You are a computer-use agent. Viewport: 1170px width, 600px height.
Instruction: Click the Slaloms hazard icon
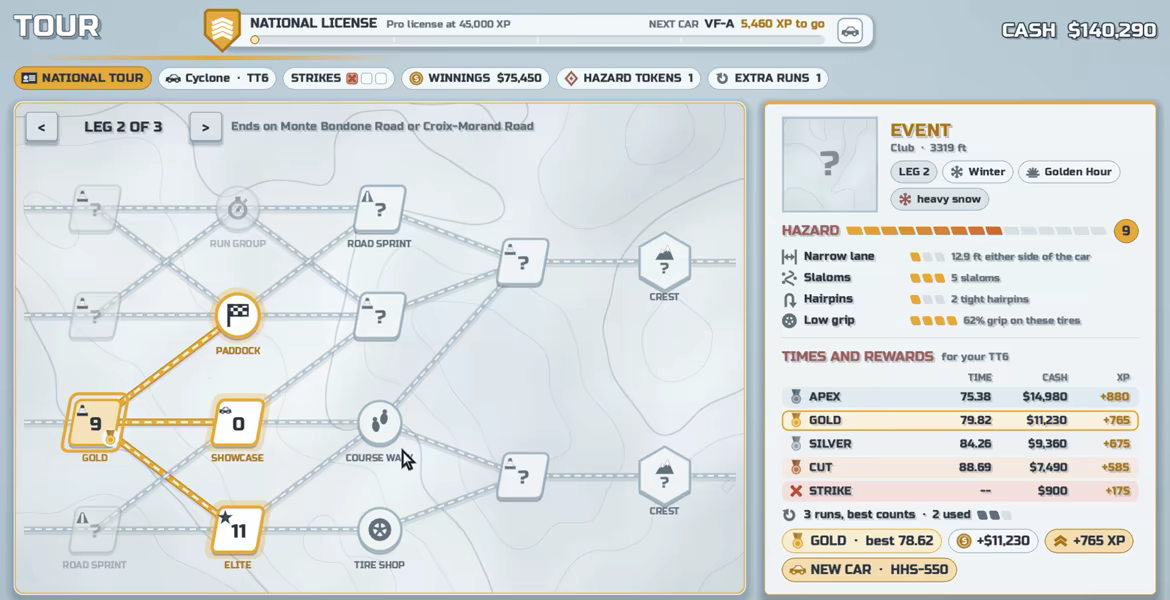click(789, 278)
